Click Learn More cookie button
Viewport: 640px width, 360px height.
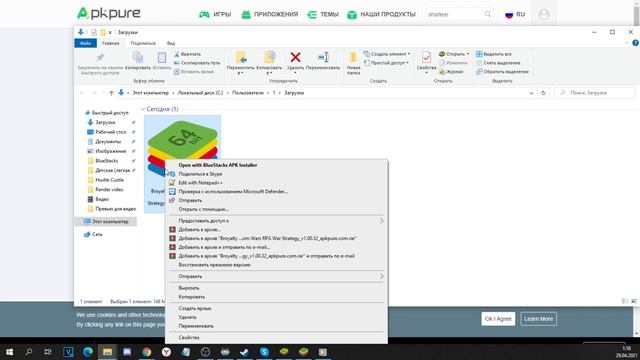(538, 319)
